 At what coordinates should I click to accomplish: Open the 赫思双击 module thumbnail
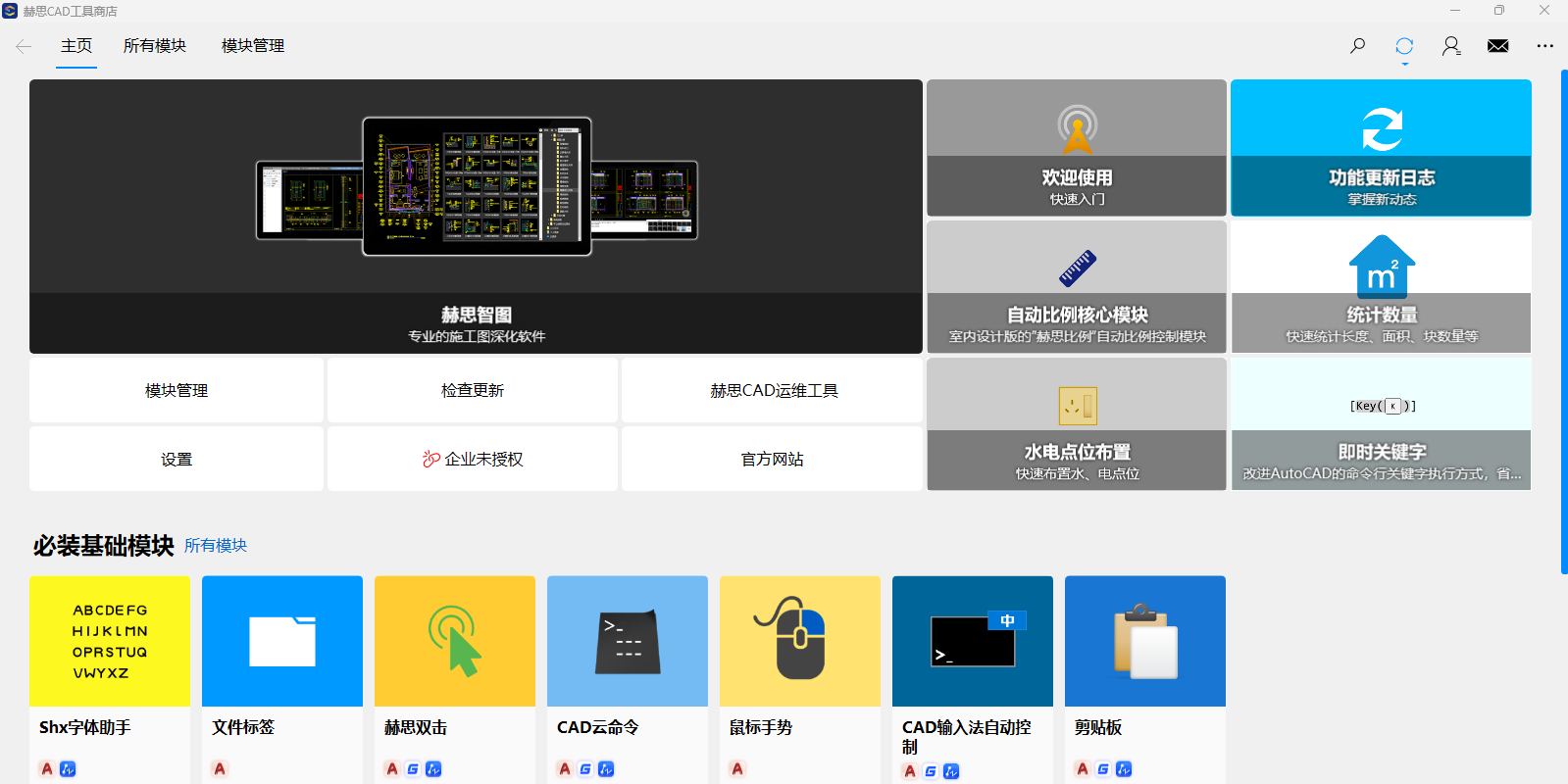click(455, 641)
